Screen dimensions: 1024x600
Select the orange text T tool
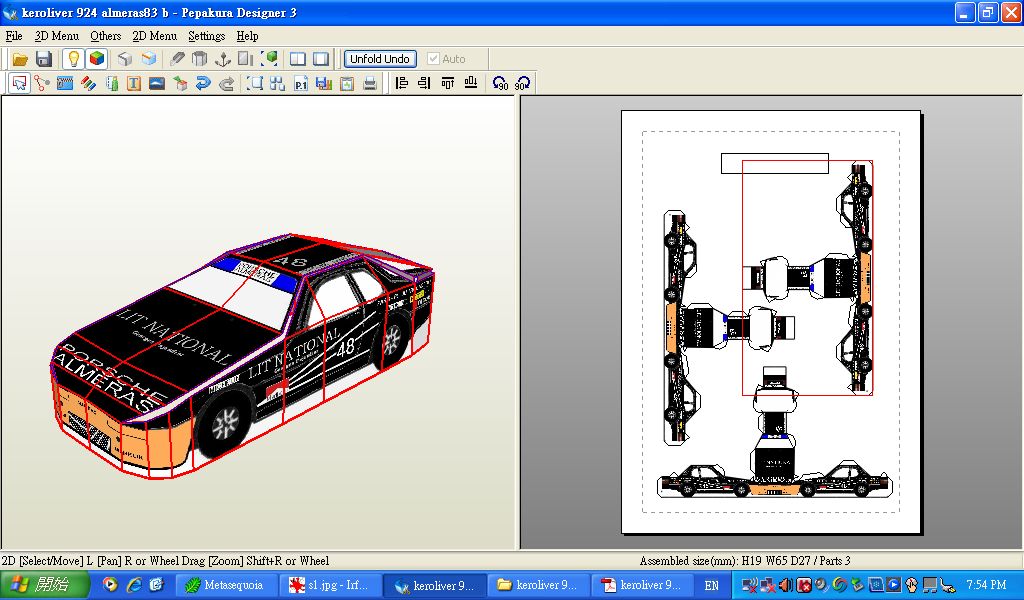(x=134, y=84)
